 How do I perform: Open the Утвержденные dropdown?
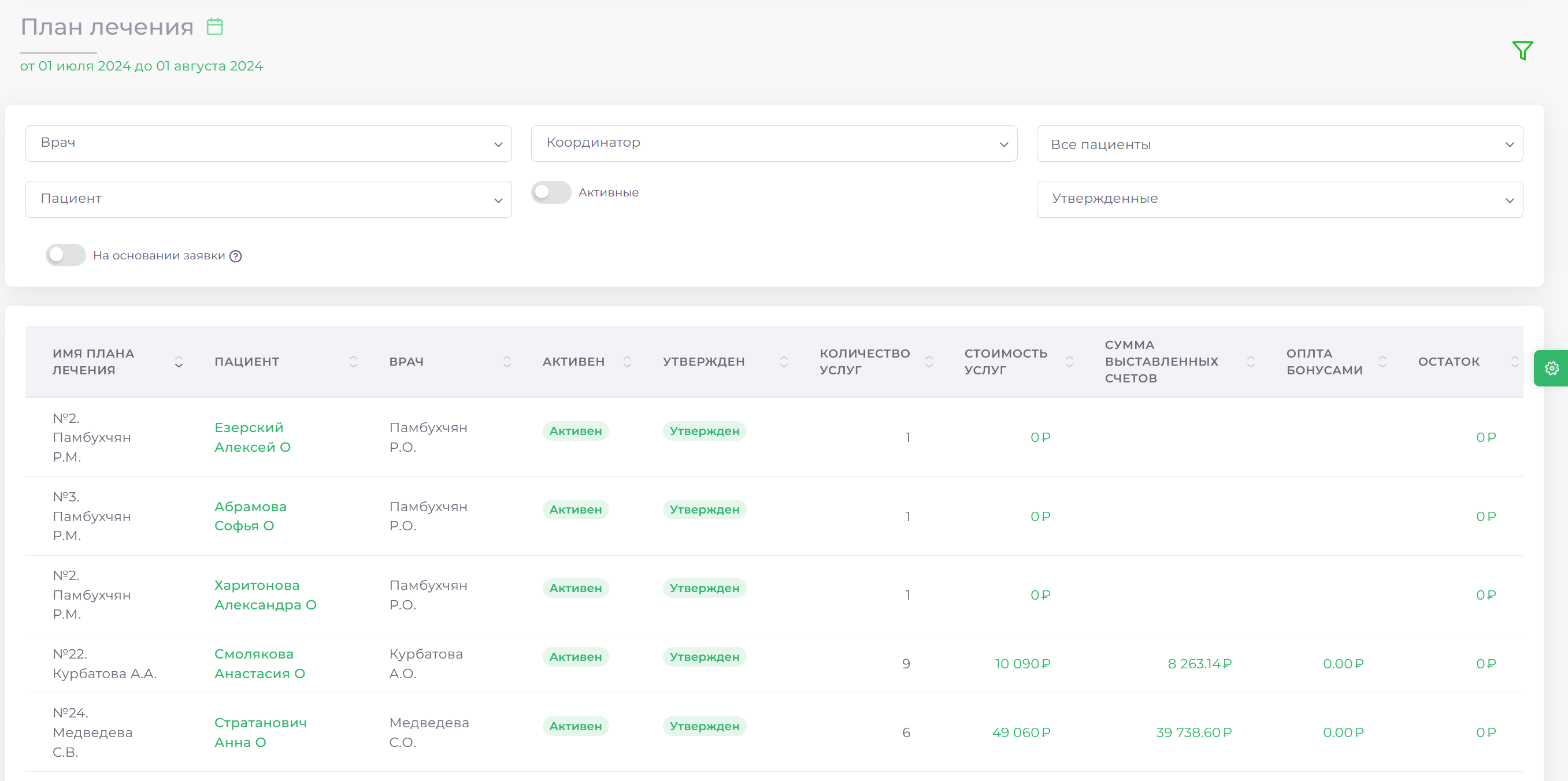(x=1280, y=199)
